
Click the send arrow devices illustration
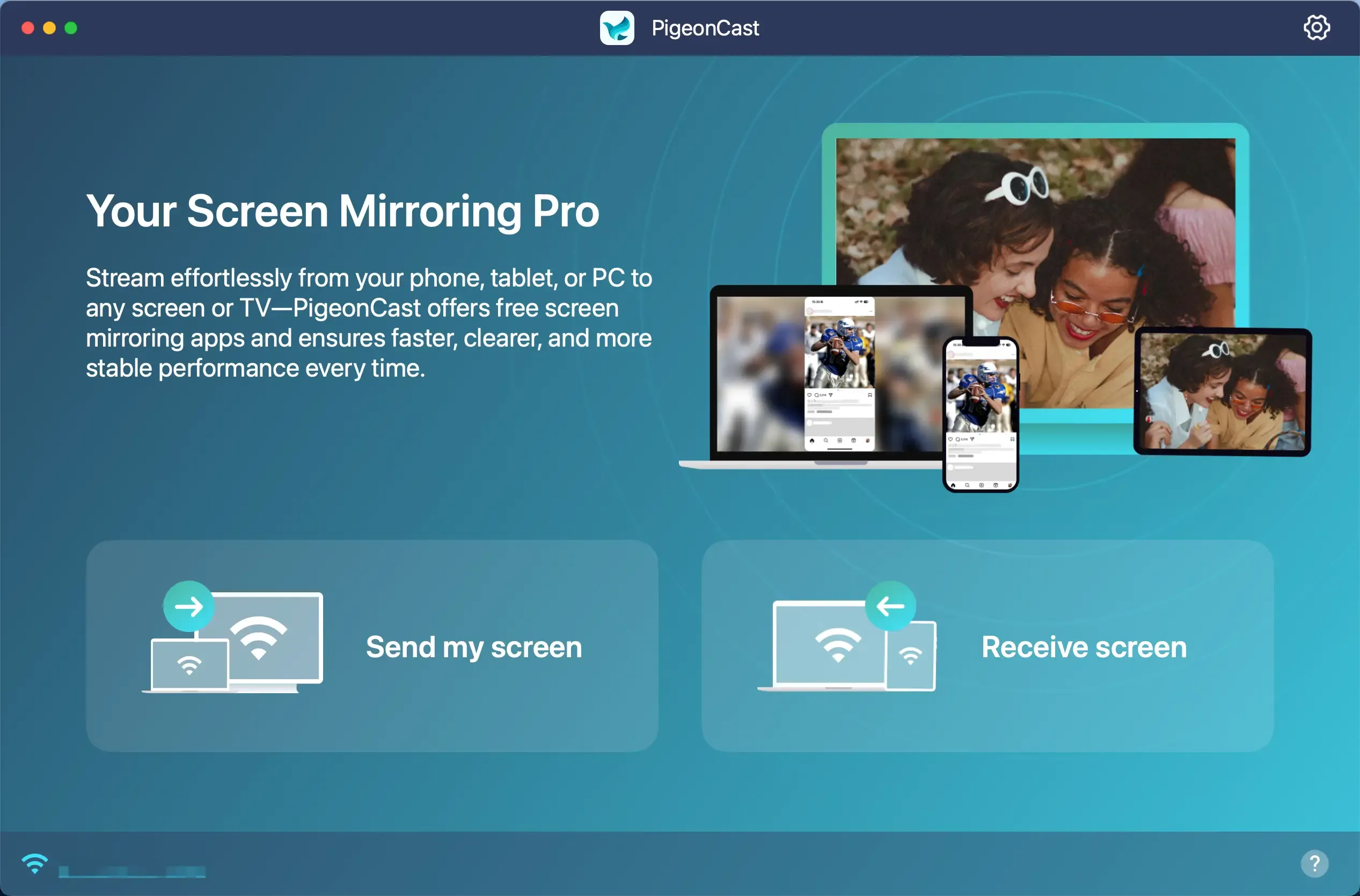233,637
